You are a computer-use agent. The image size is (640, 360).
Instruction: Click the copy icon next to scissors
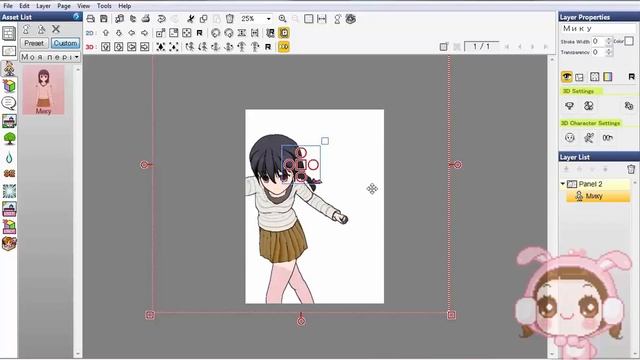click(x=203, y=19)
